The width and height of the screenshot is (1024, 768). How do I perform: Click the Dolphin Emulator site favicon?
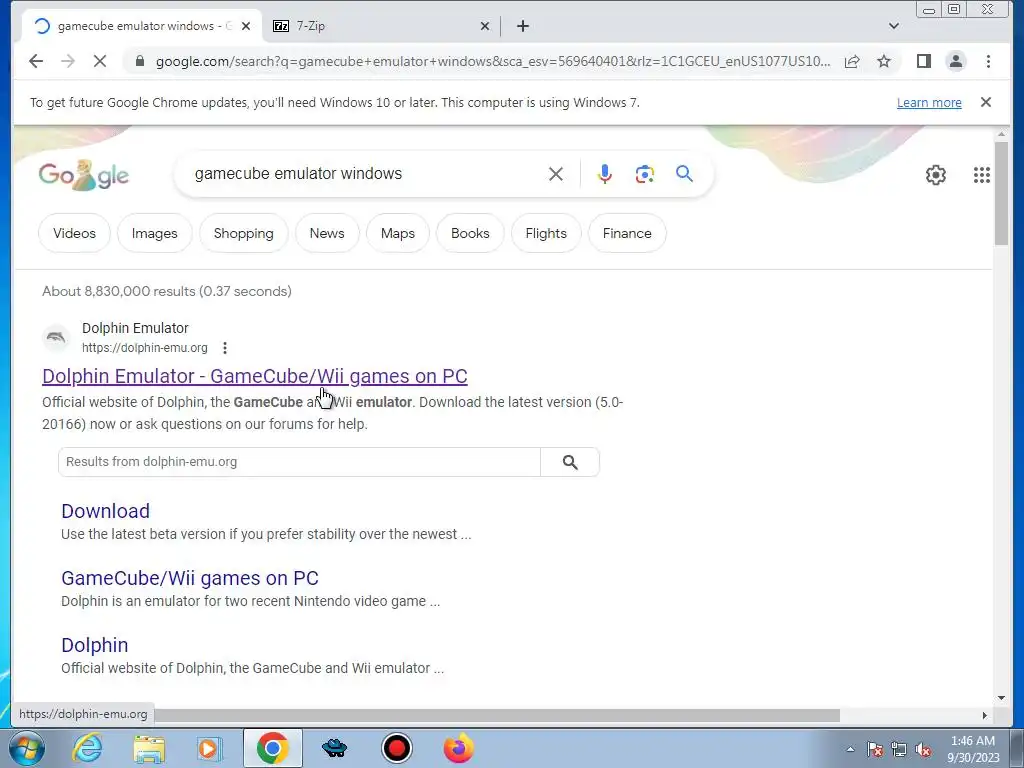56,338
